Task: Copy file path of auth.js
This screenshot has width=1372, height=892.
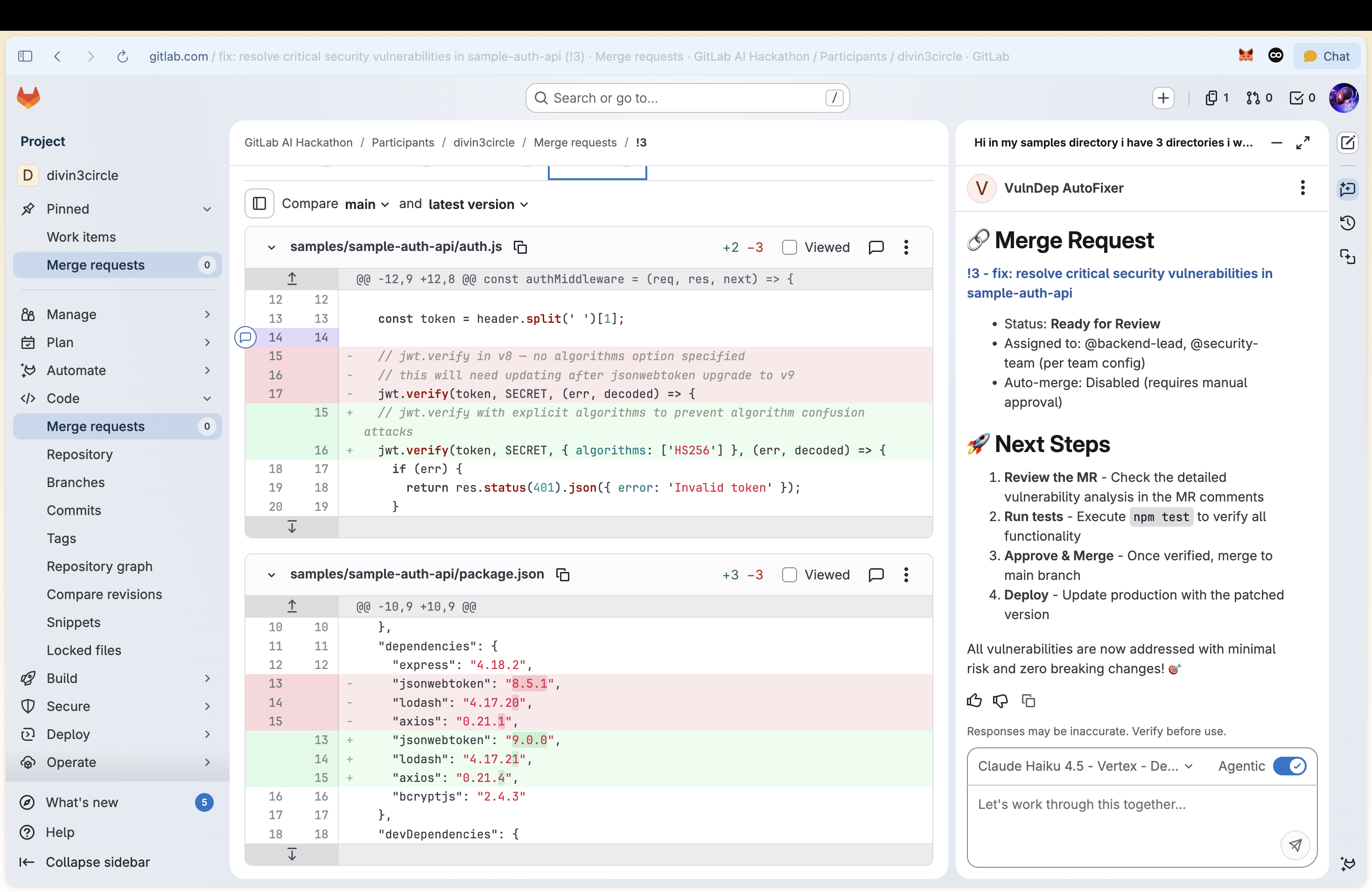Action: point(520,247)
